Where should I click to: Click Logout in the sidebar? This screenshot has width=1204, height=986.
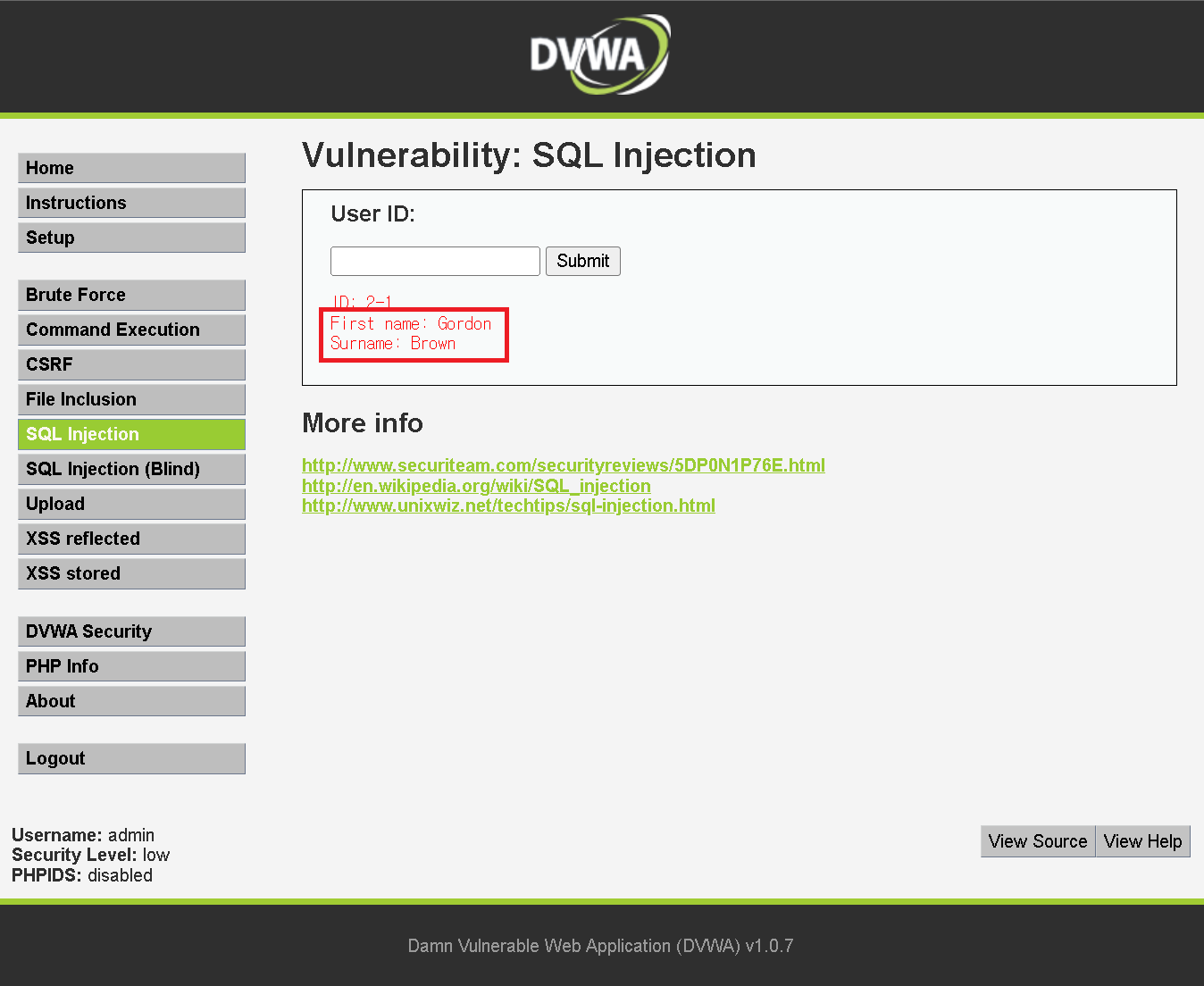[x=131, y=758]
